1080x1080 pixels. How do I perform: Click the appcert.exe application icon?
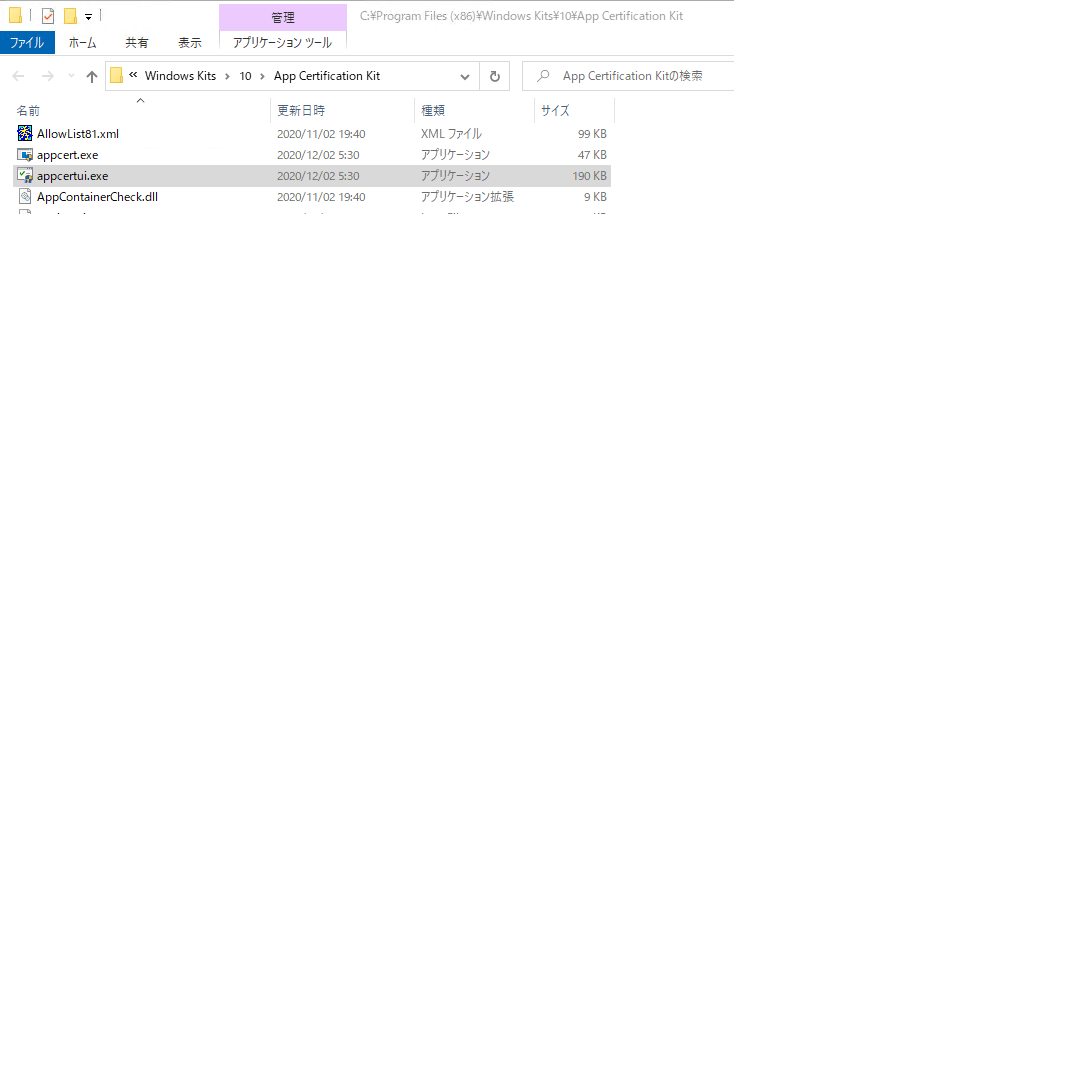[25, 154]
